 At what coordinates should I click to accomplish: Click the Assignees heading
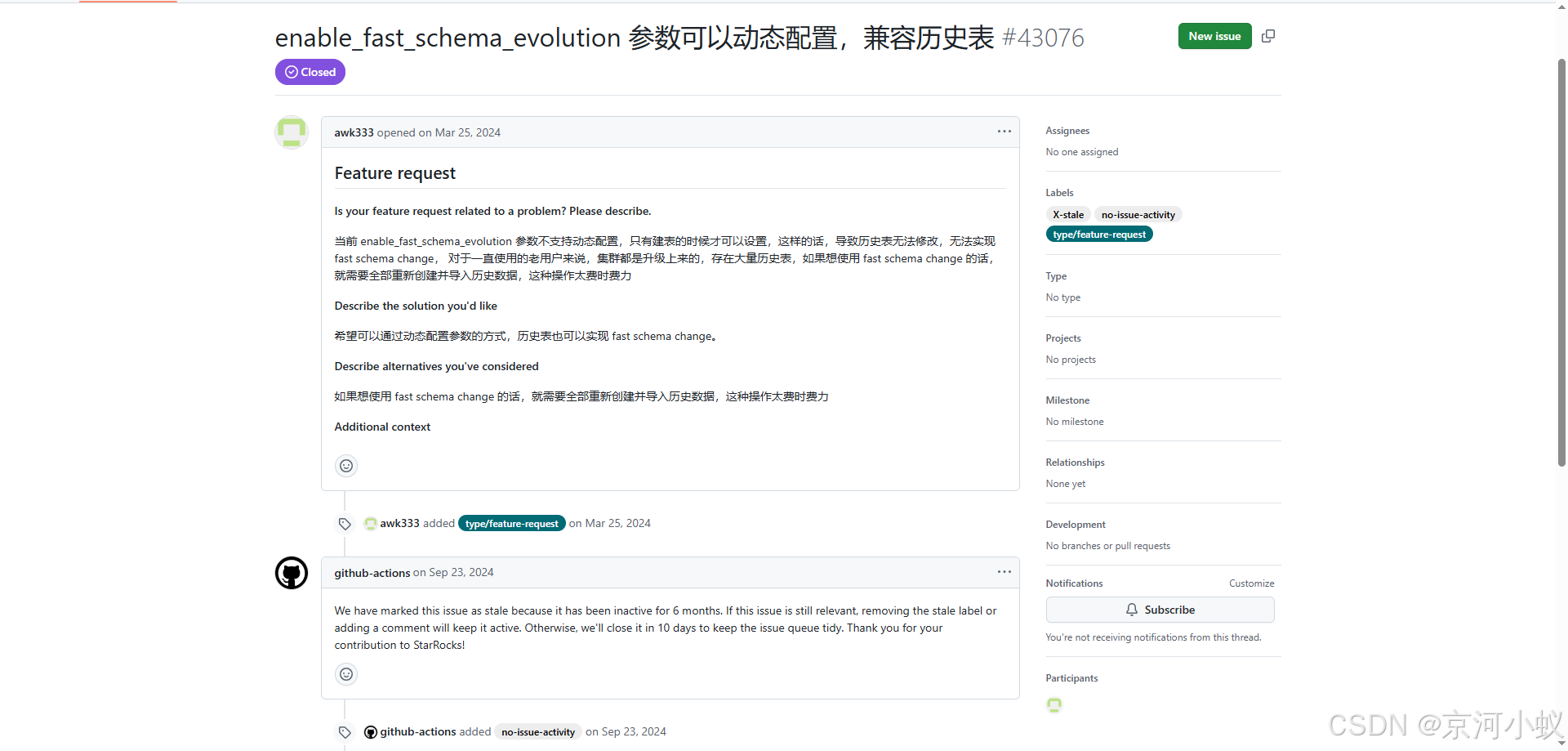tap(1067, 131)
